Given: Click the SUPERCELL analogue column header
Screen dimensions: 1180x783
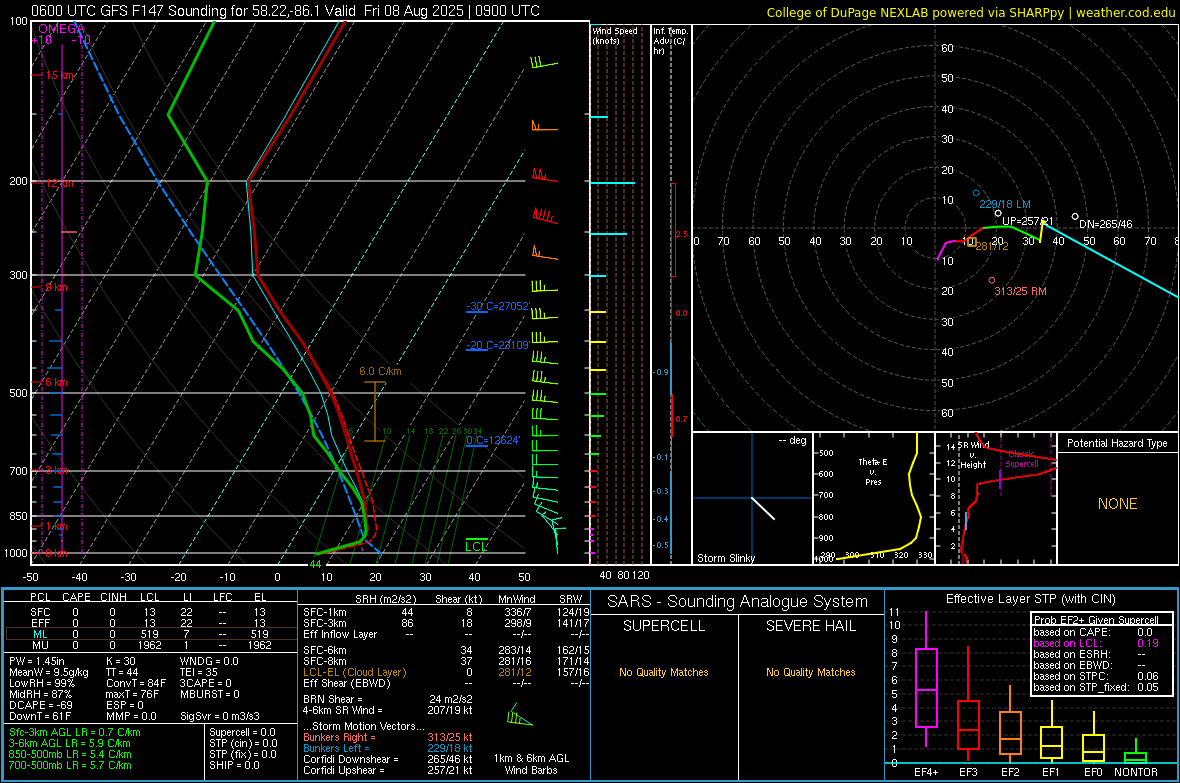Looking at the screenshot, I should point(664,626).
